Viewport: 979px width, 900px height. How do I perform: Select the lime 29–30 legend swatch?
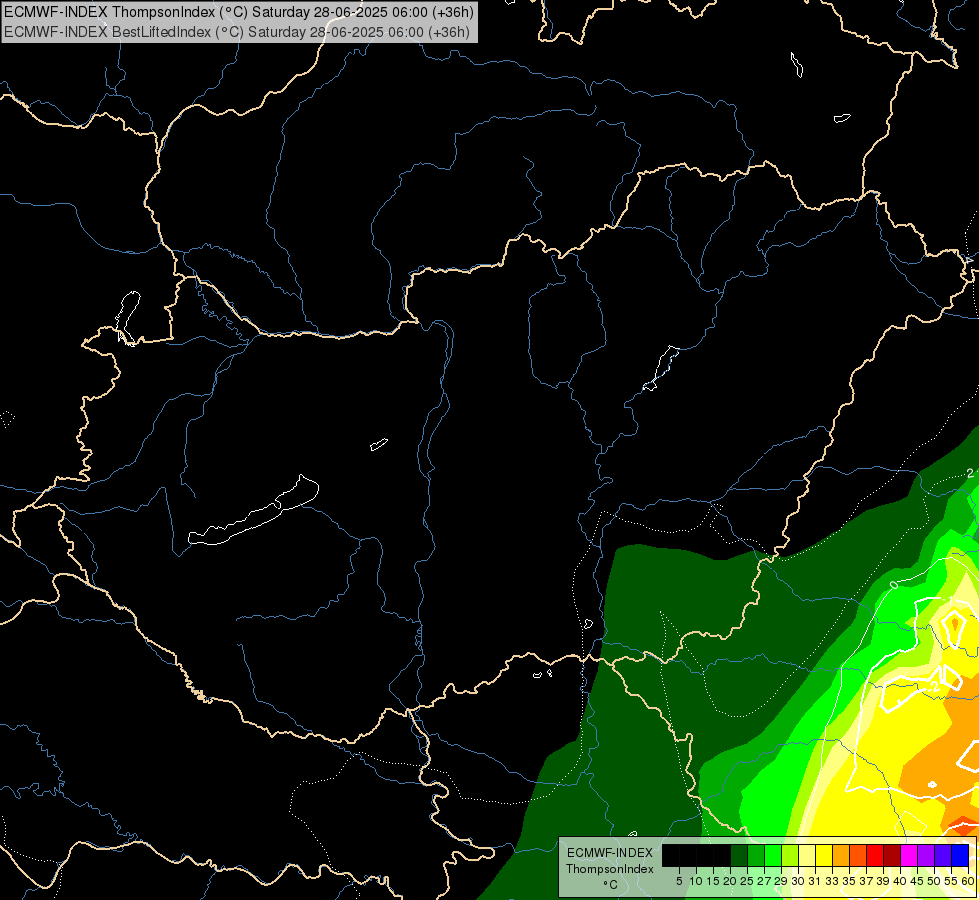[790, 855]
